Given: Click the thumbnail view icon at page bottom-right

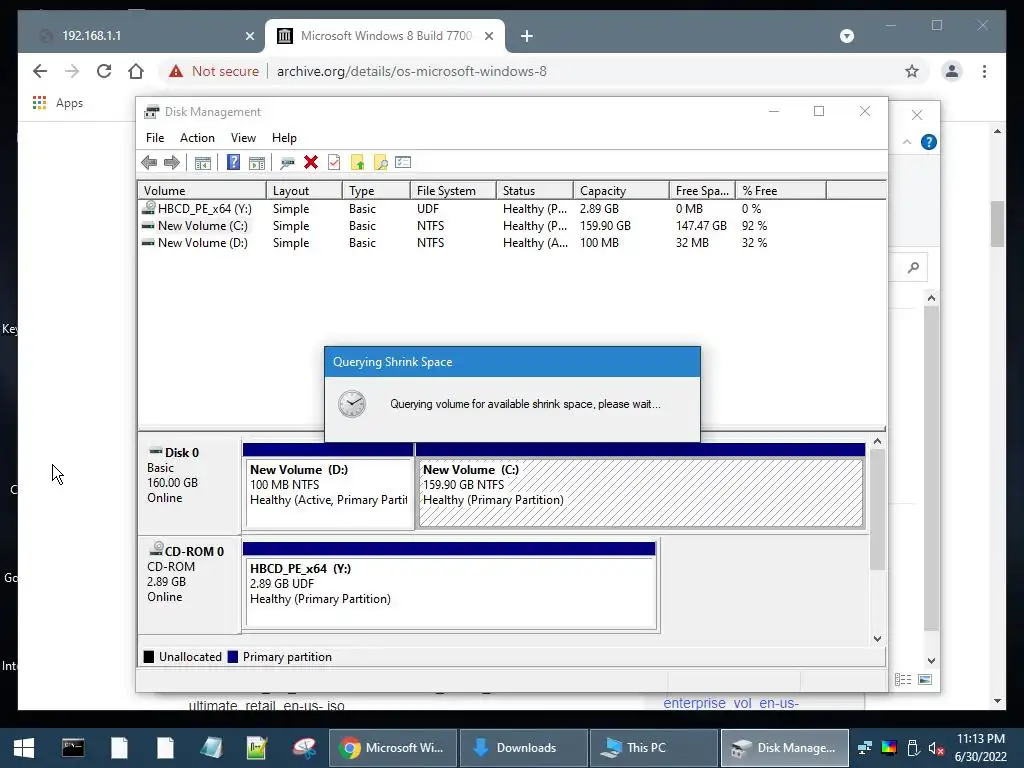Looking at the screenshot, I should coord(925,680).
